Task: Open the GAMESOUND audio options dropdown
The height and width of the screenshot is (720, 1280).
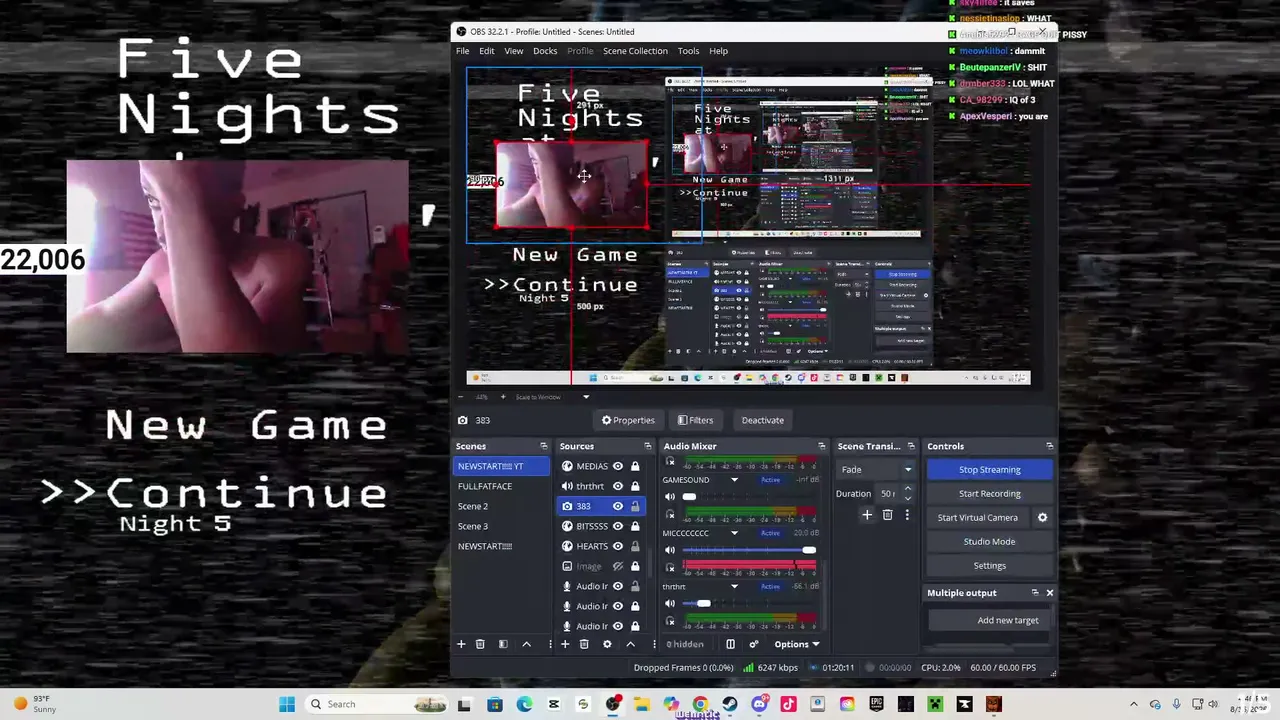Action: pos(734,480)
